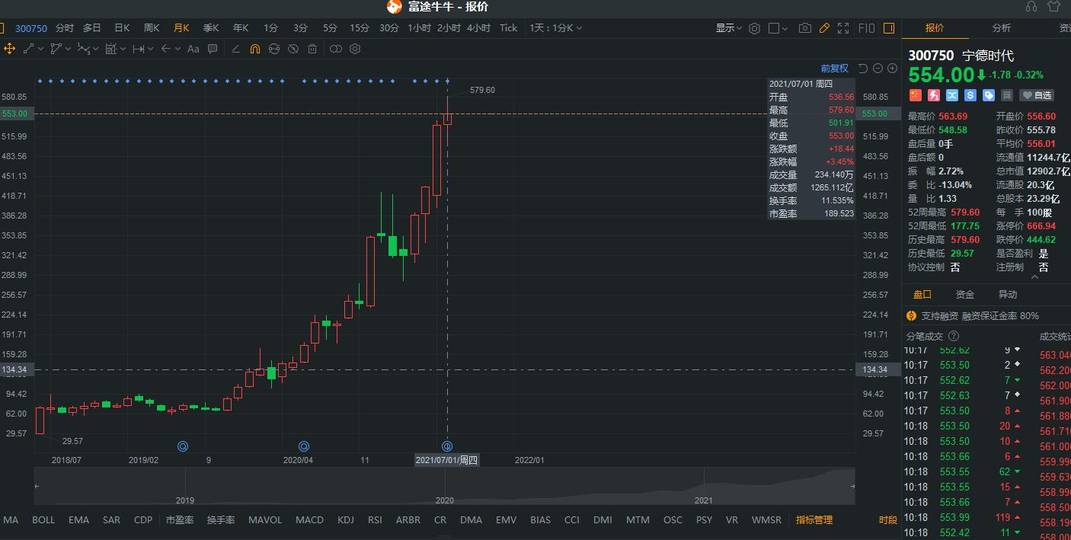1071x540 pixels.
Task: Switch to 周K weekly chart
Action: pos(151,28)
